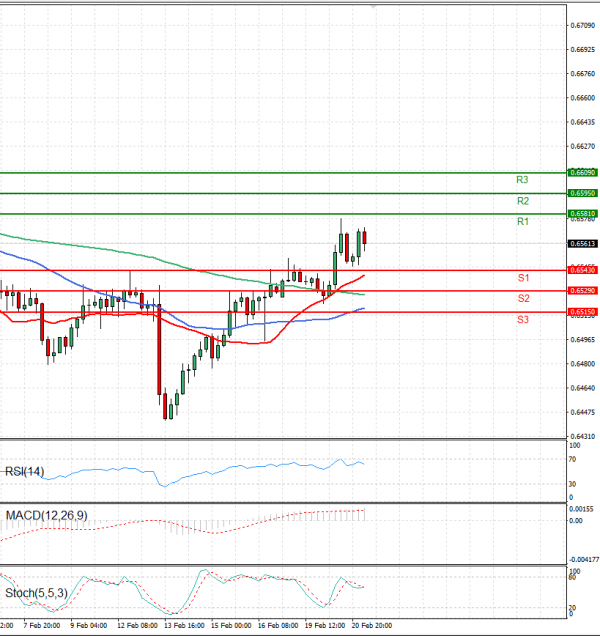This screenshot has width=600, height=636.
Task: Click the MACD(12,26,9) indicator label
Action: tap(47, 516)
